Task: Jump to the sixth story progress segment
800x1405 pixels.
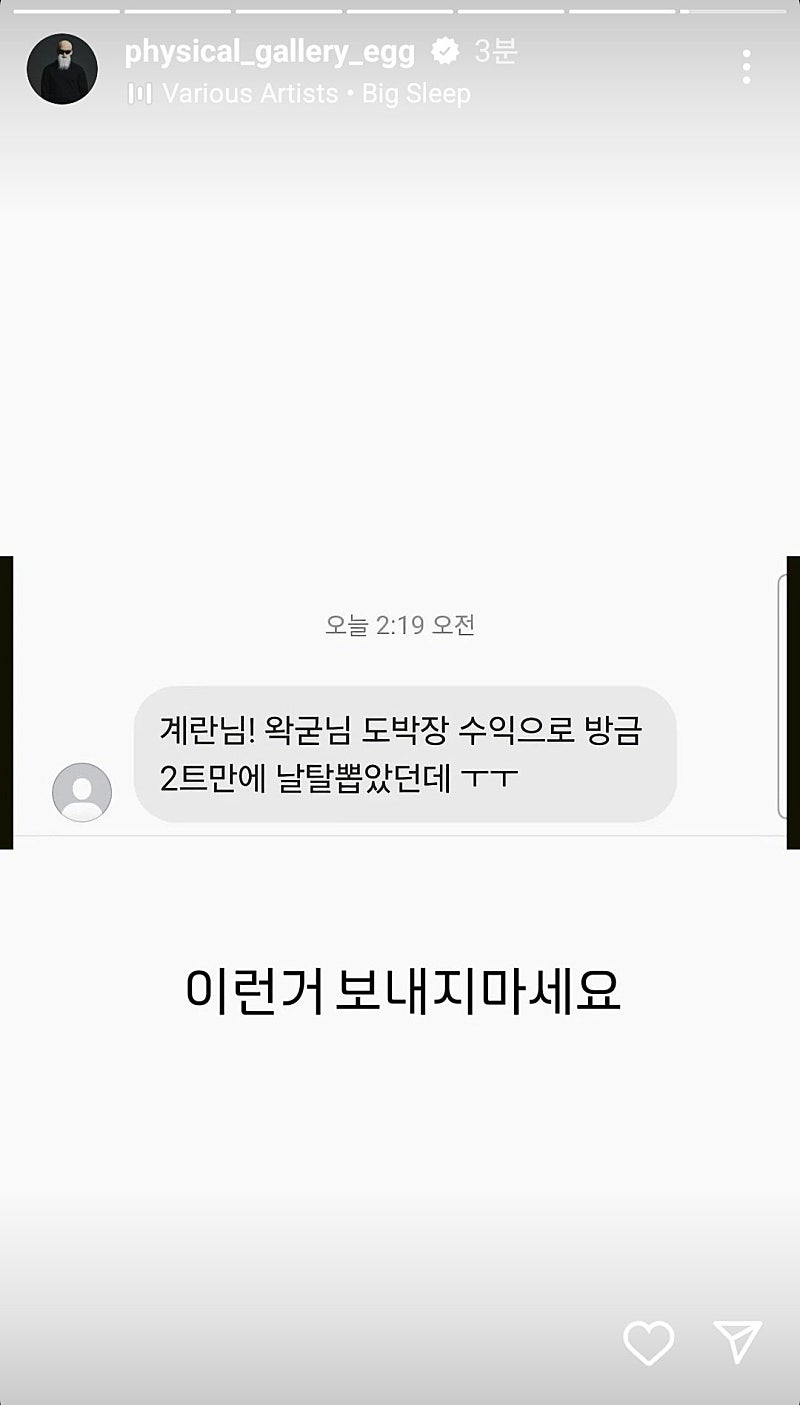Action: click(623, 11)
